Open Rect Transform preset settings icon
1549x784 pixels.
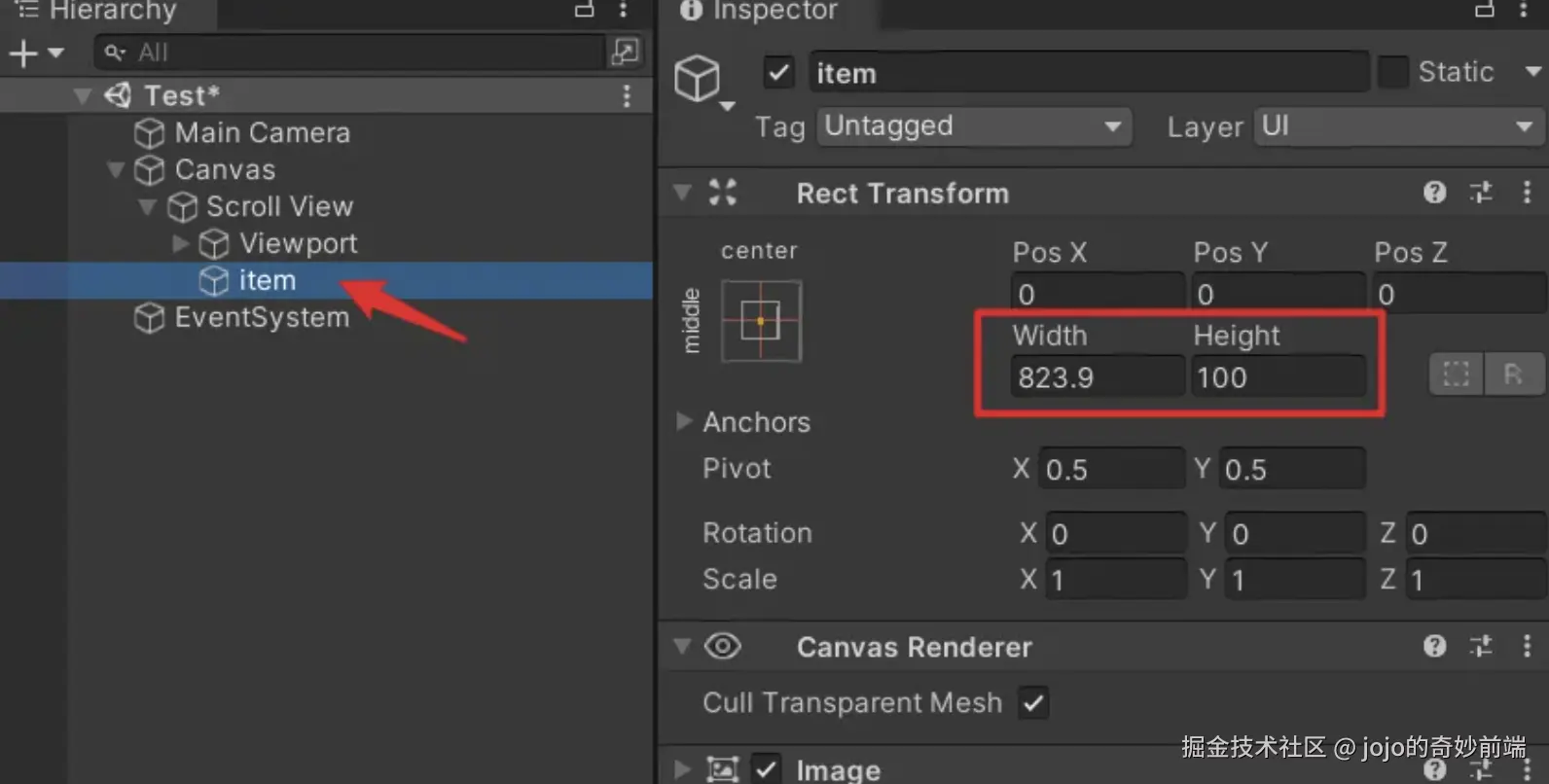[1481, 193]
